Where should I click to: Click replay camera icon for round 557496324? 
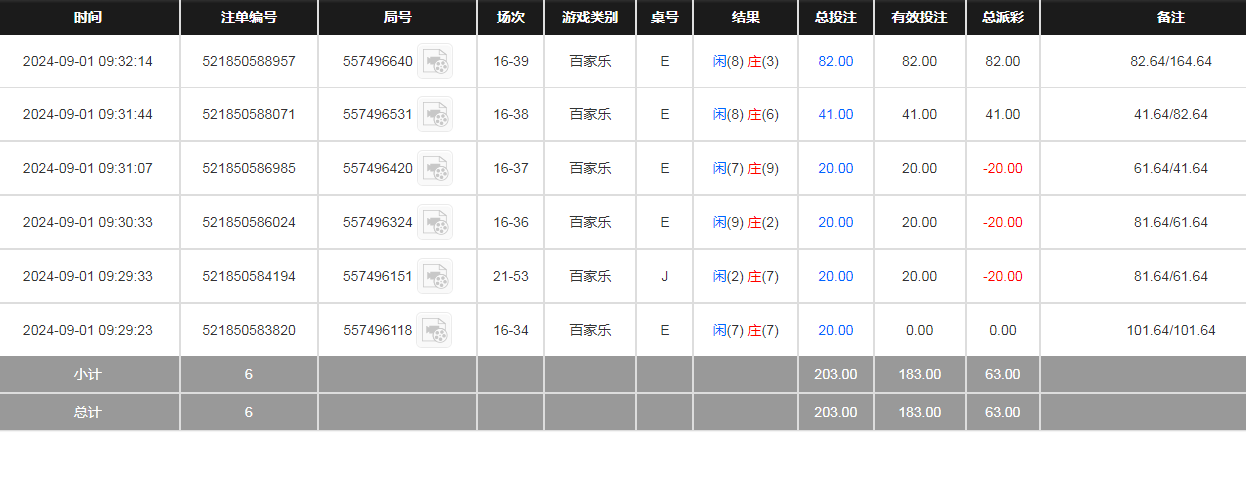click(x=435, y=222)
